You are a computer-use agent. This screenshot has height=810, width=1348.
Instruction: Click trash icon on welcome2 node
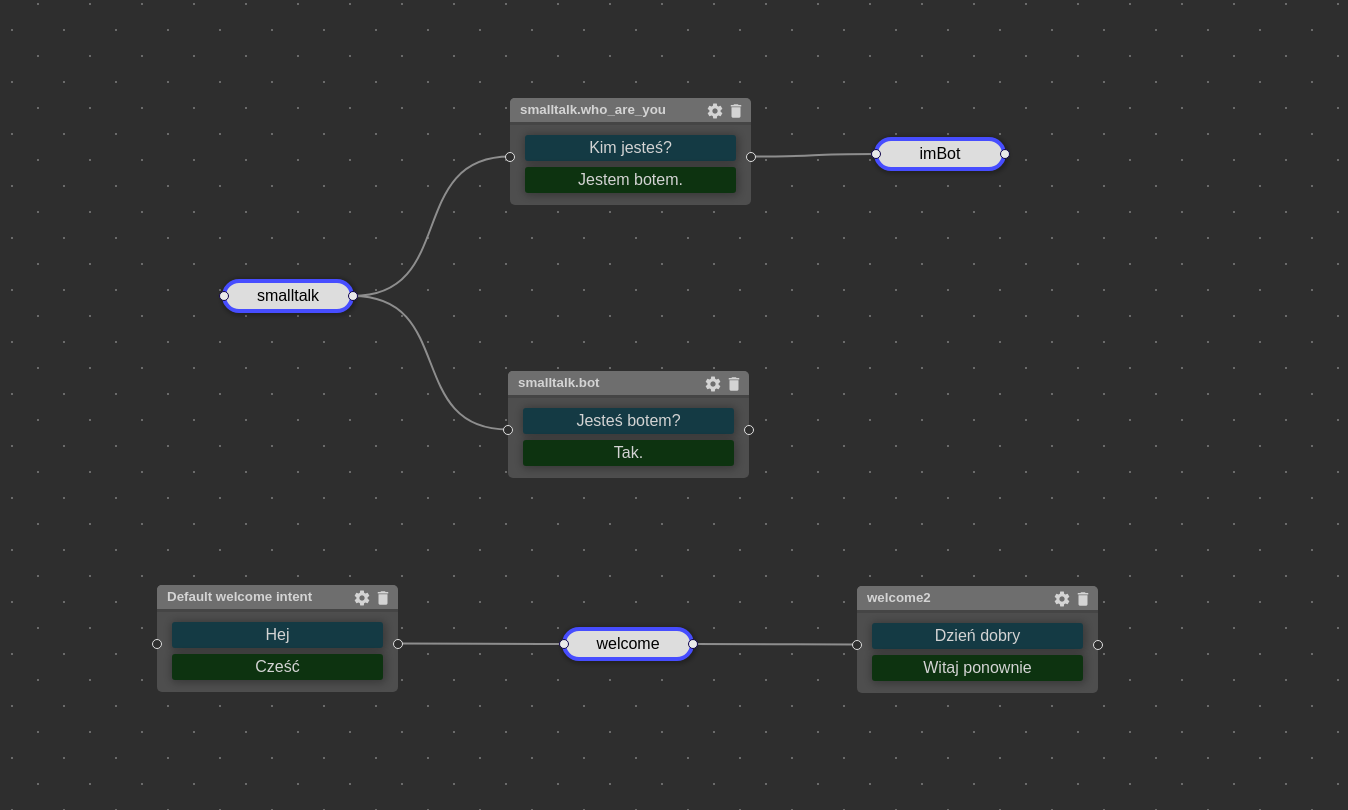(1083, 599)
